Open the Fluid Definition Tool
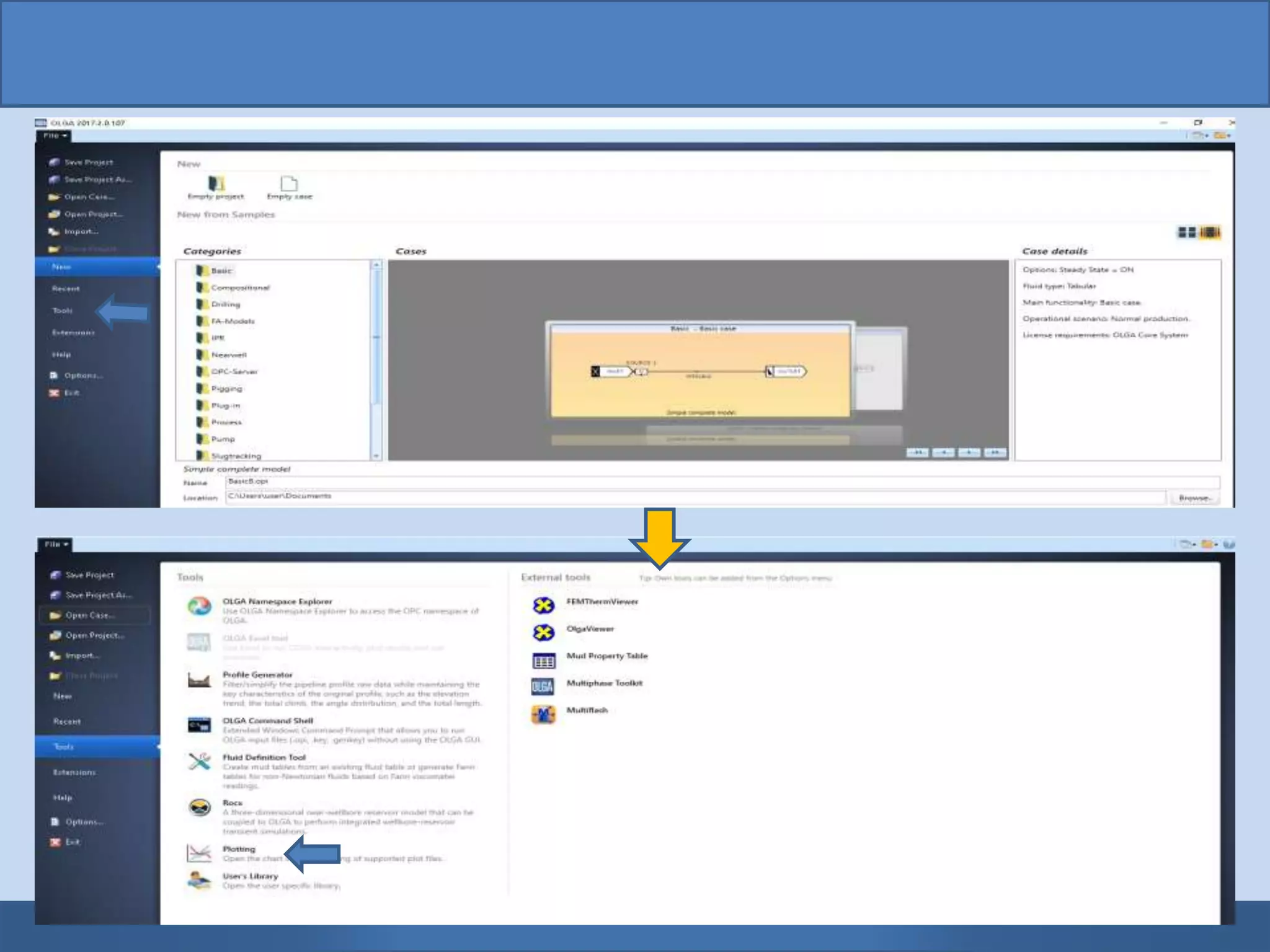1270x952 pixels. coord(264,757)
